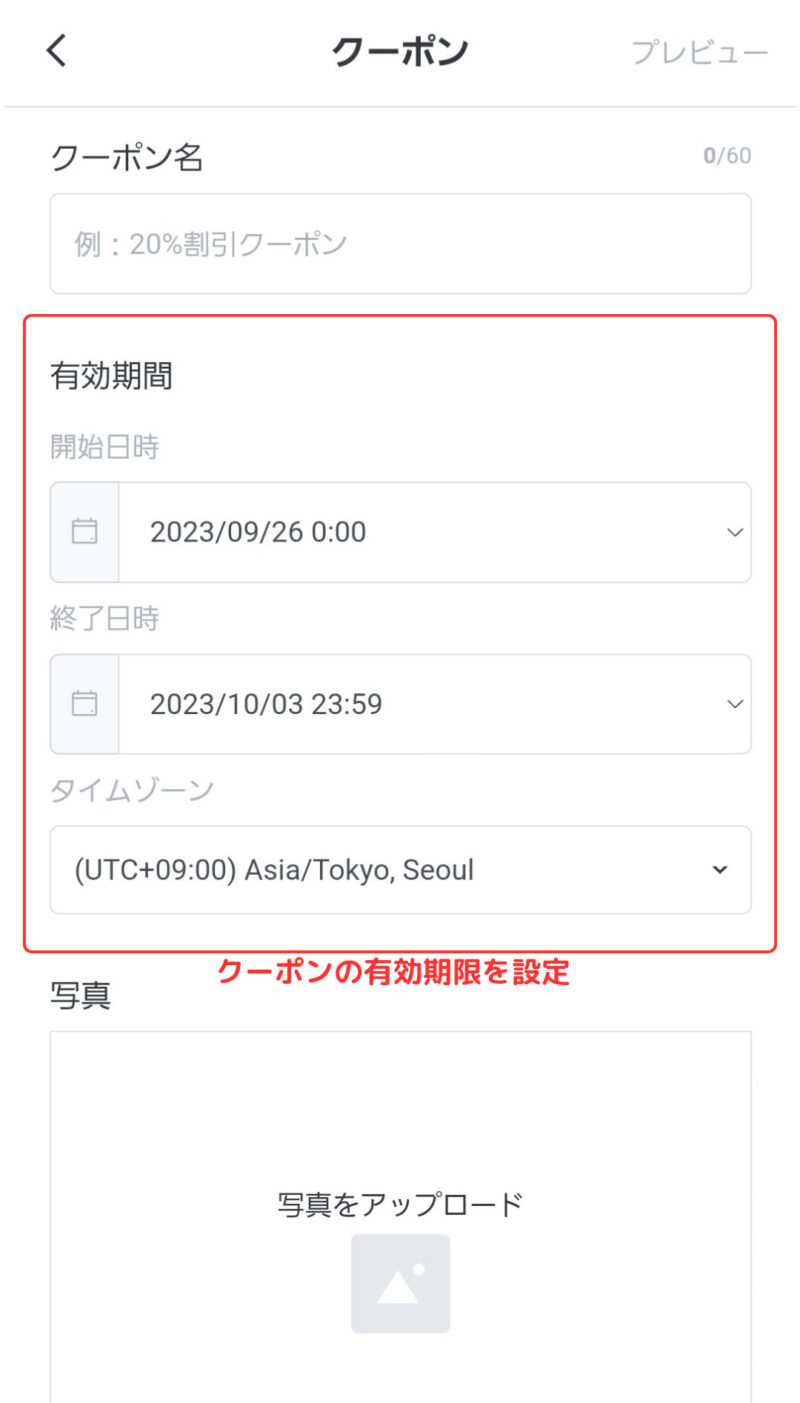
Task: Click the calendar icon beside the start date
Action: [85, 532]
